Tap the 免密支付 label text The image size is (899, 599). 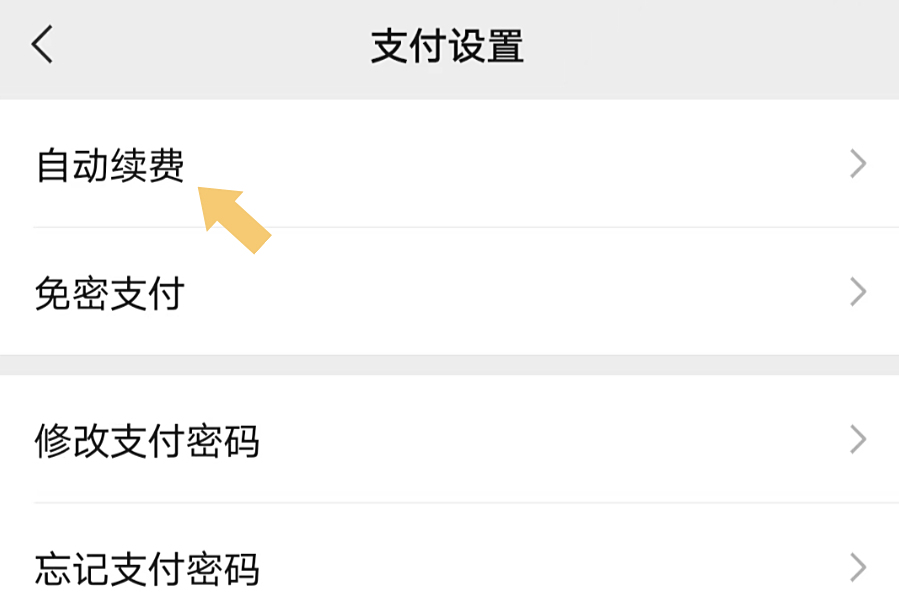[110, 293]
